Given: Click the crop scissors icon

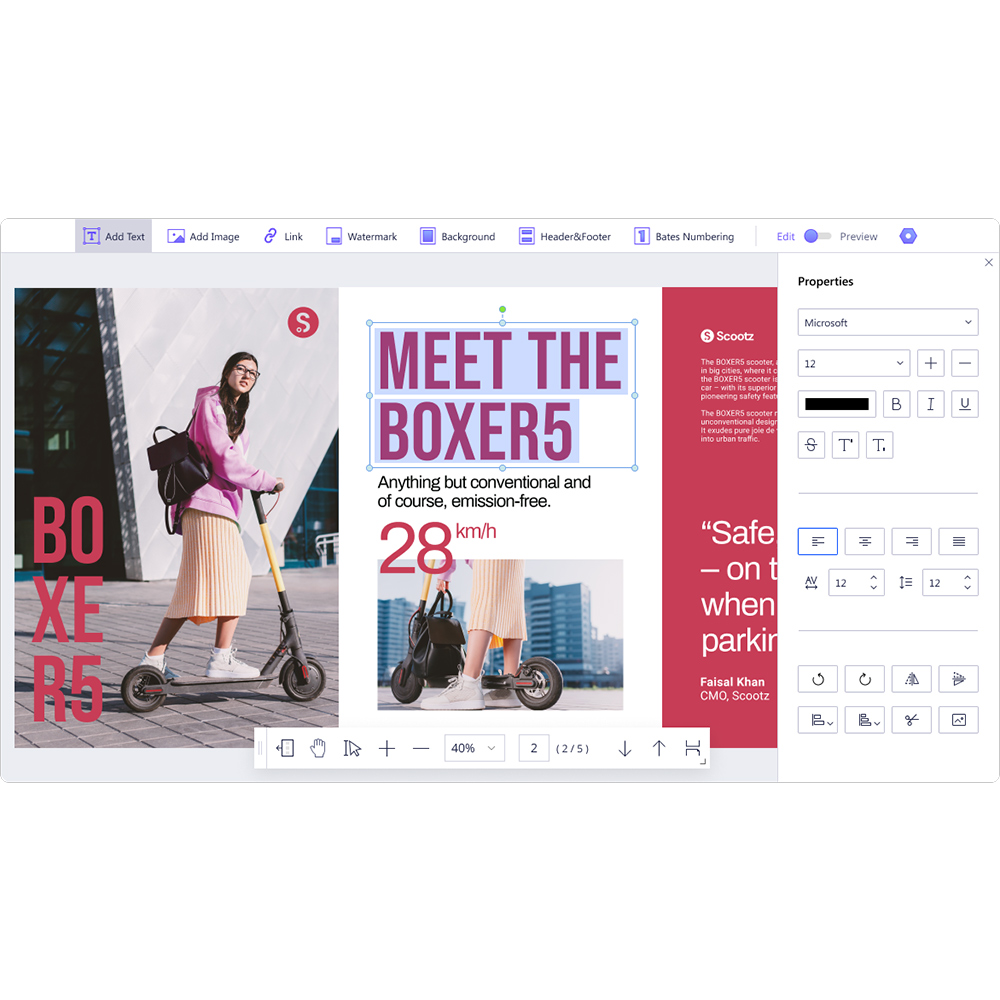Looking at the screenshot, I should point(911,720).
